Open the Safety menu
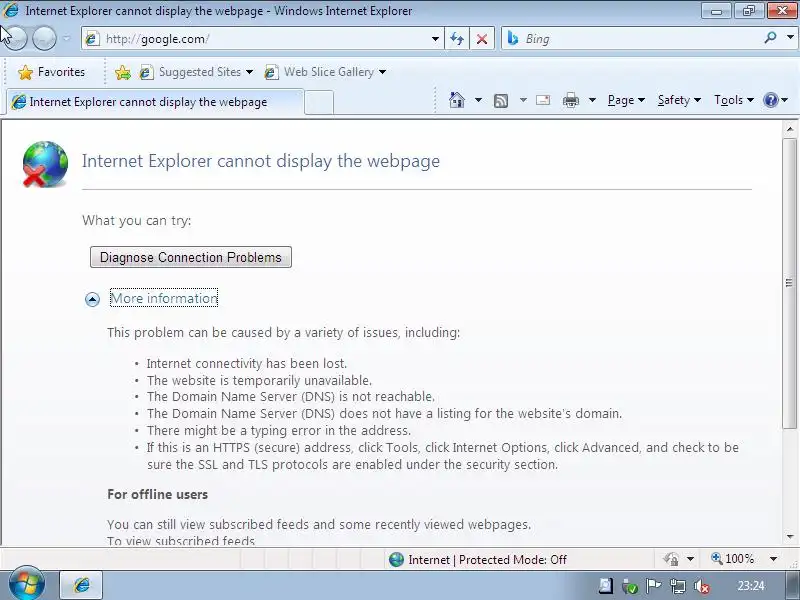This screenshot has width=800, height=600. pyautogui.click(x=679, y=100)
